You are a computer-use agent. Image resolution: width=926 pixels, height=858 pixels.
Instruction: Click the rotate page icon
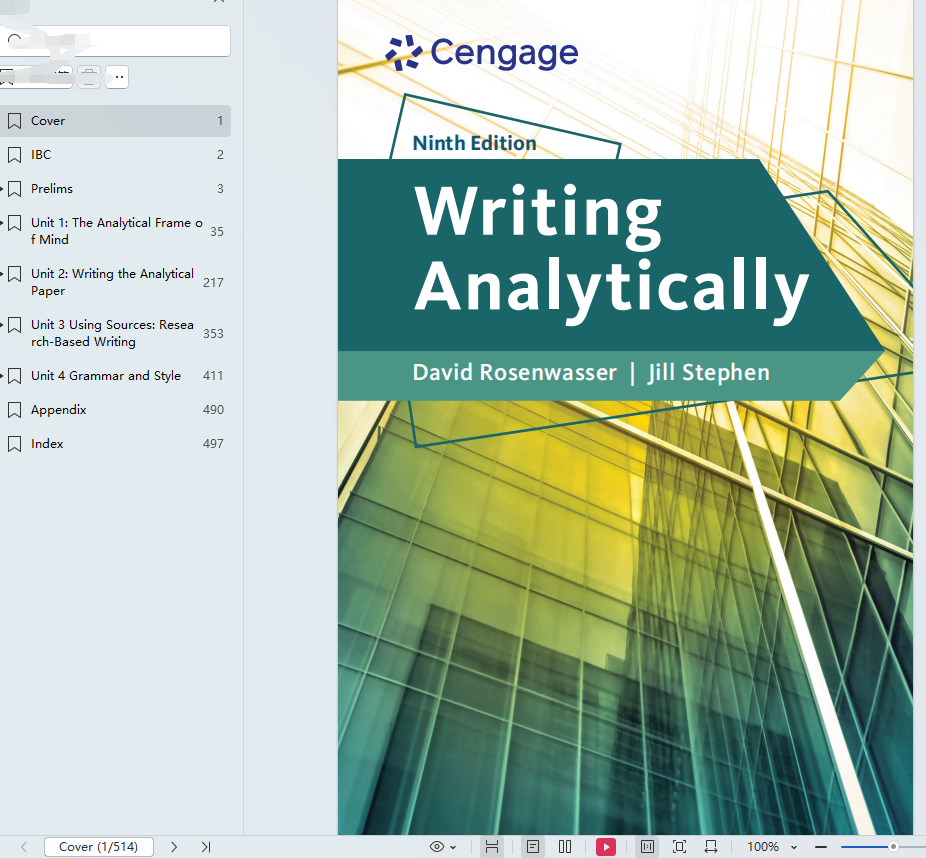click(711, 847)
